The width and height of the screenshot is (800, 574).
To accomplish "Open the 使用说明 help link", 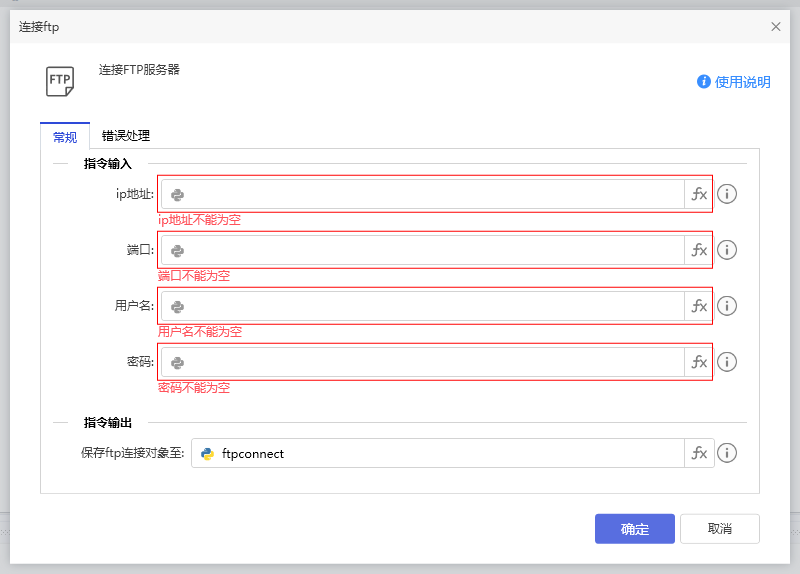I will tap(734, 82).
